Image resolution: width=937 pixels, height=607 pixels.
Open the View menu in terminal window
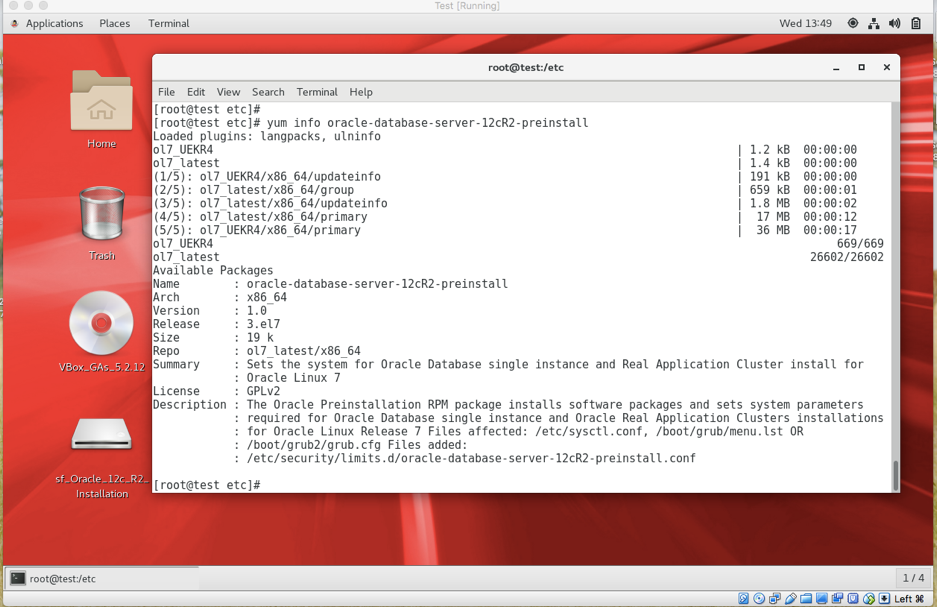[x=228, y=92]
